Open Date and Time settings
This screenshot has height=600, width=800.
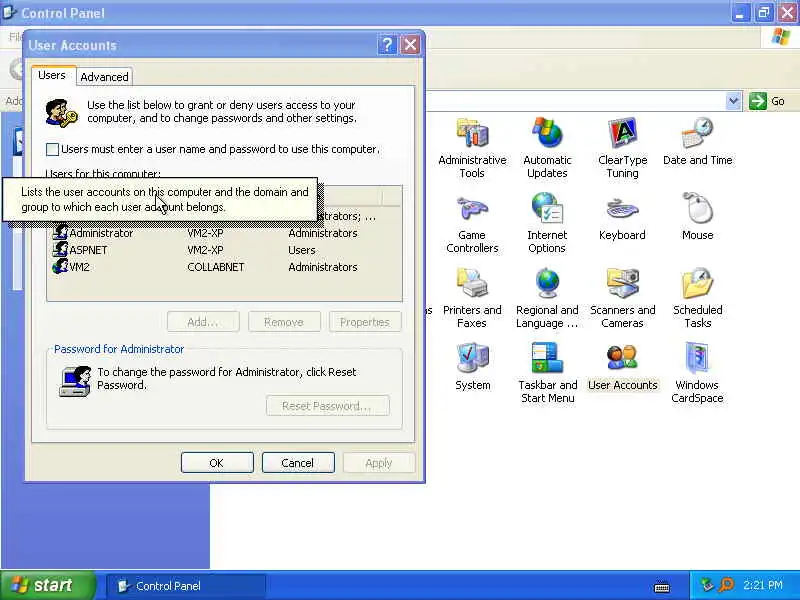tap(697, 141)
